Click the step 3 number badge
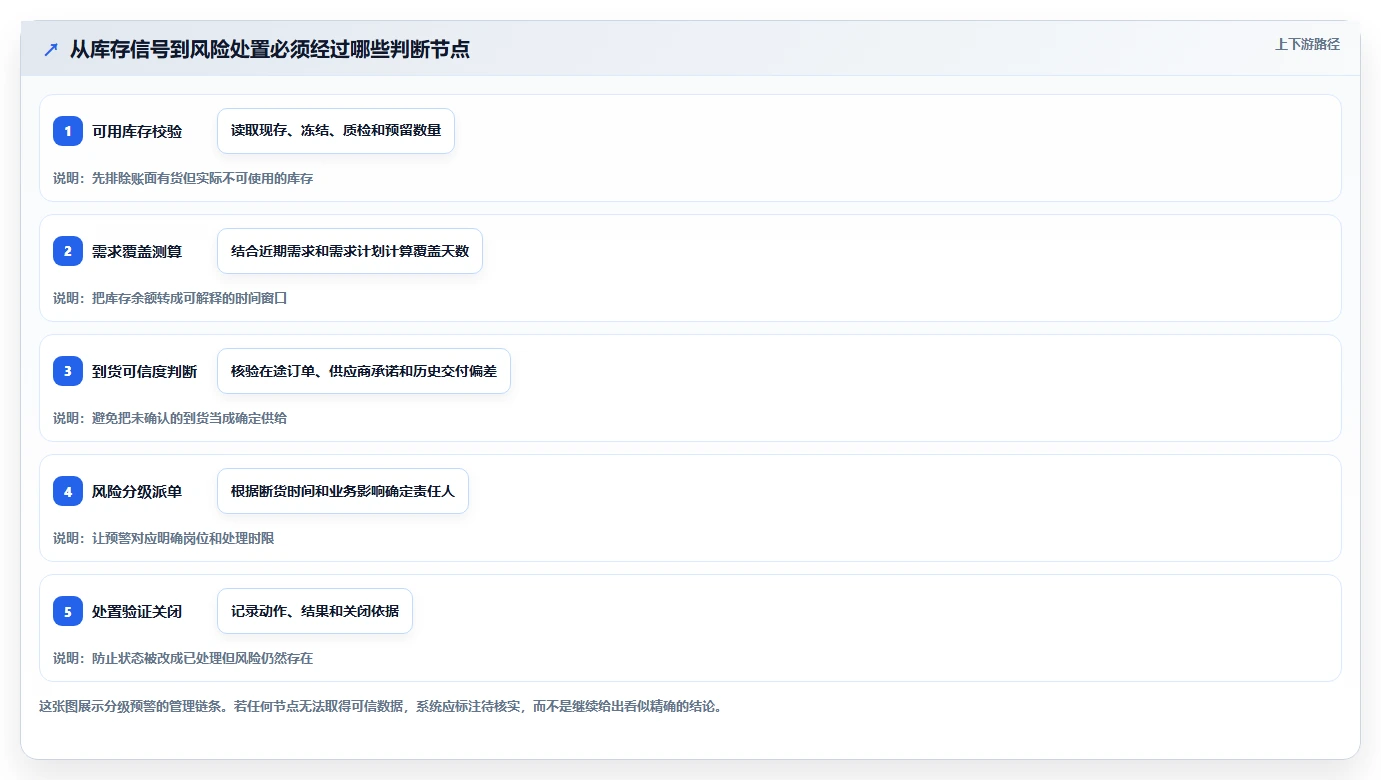Screen dimensions: 1381x780 coord(68,371)
